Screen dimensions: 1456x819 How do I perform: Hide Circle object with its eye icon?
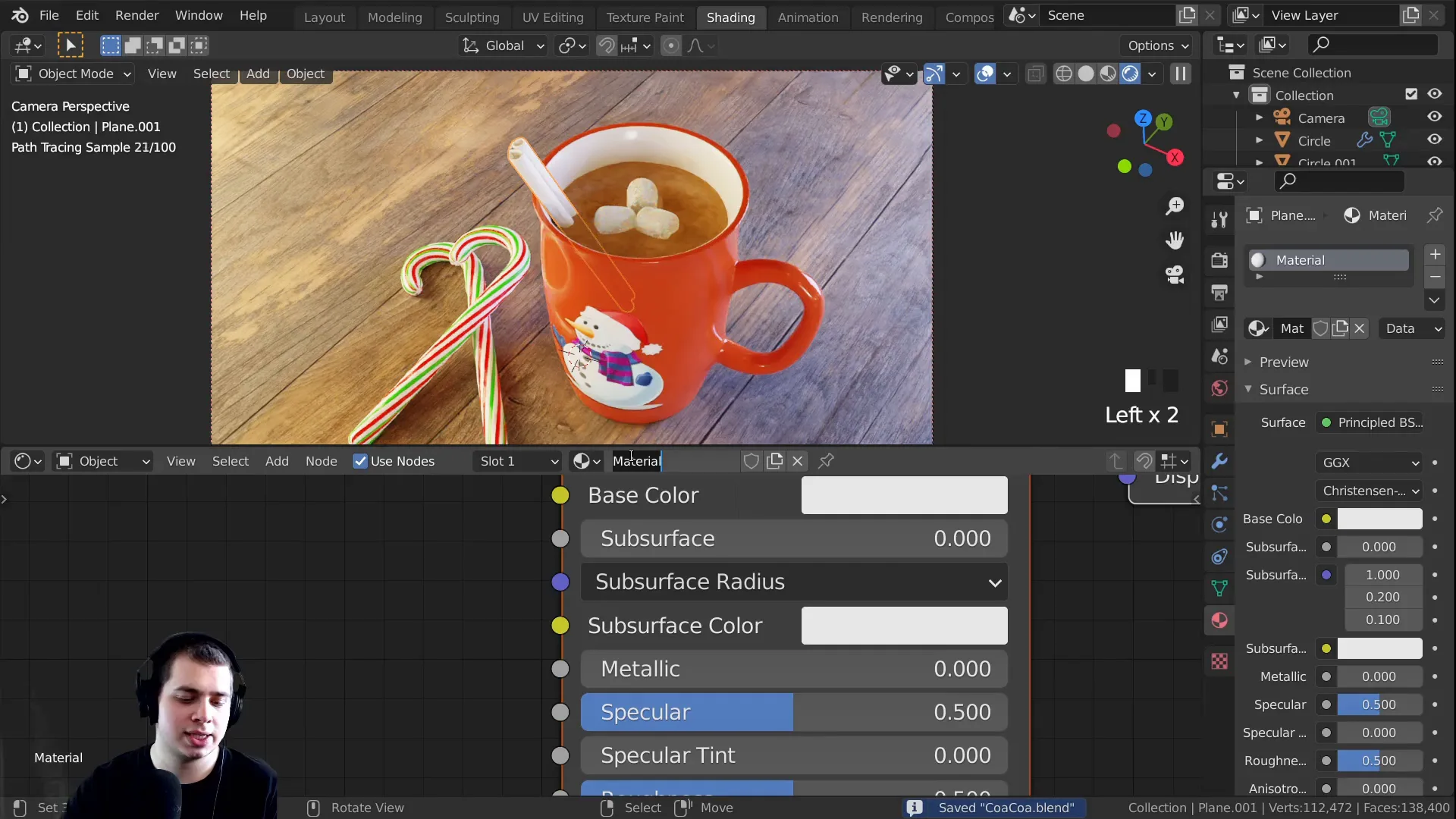tap(1435, 140)
